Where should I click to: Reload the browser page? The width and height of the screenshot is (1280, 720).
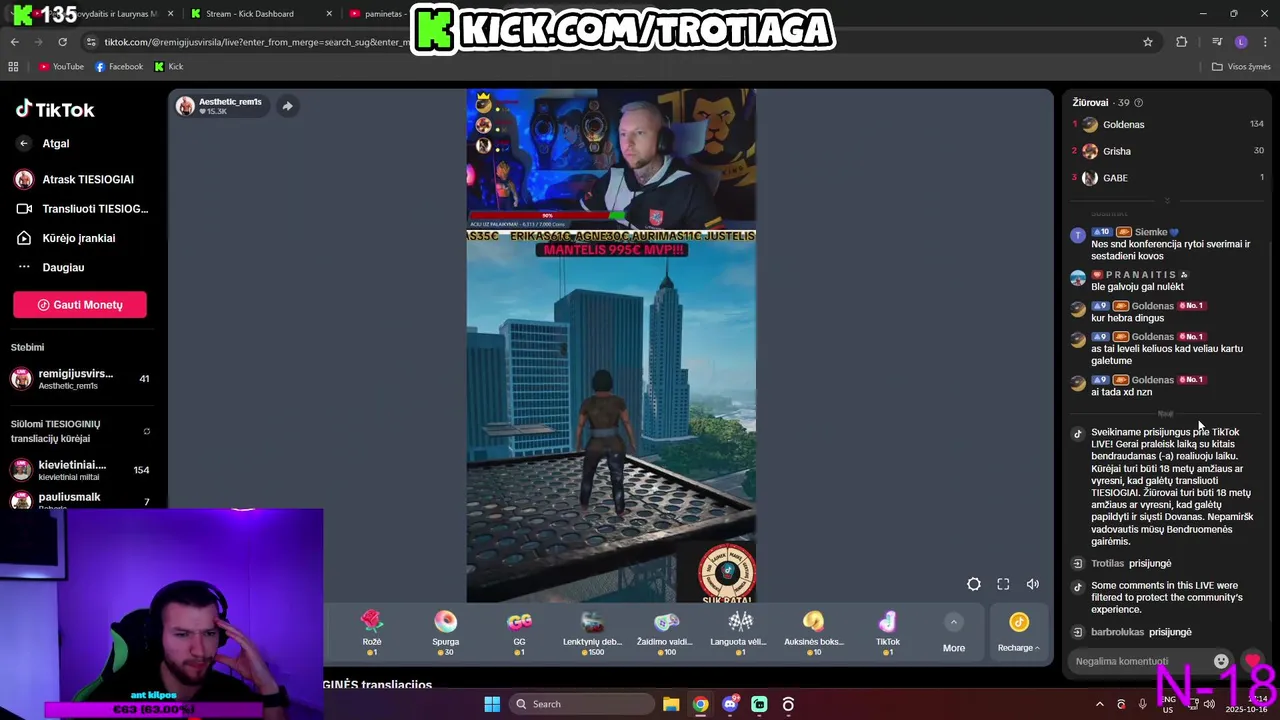[x=62, y=42]
